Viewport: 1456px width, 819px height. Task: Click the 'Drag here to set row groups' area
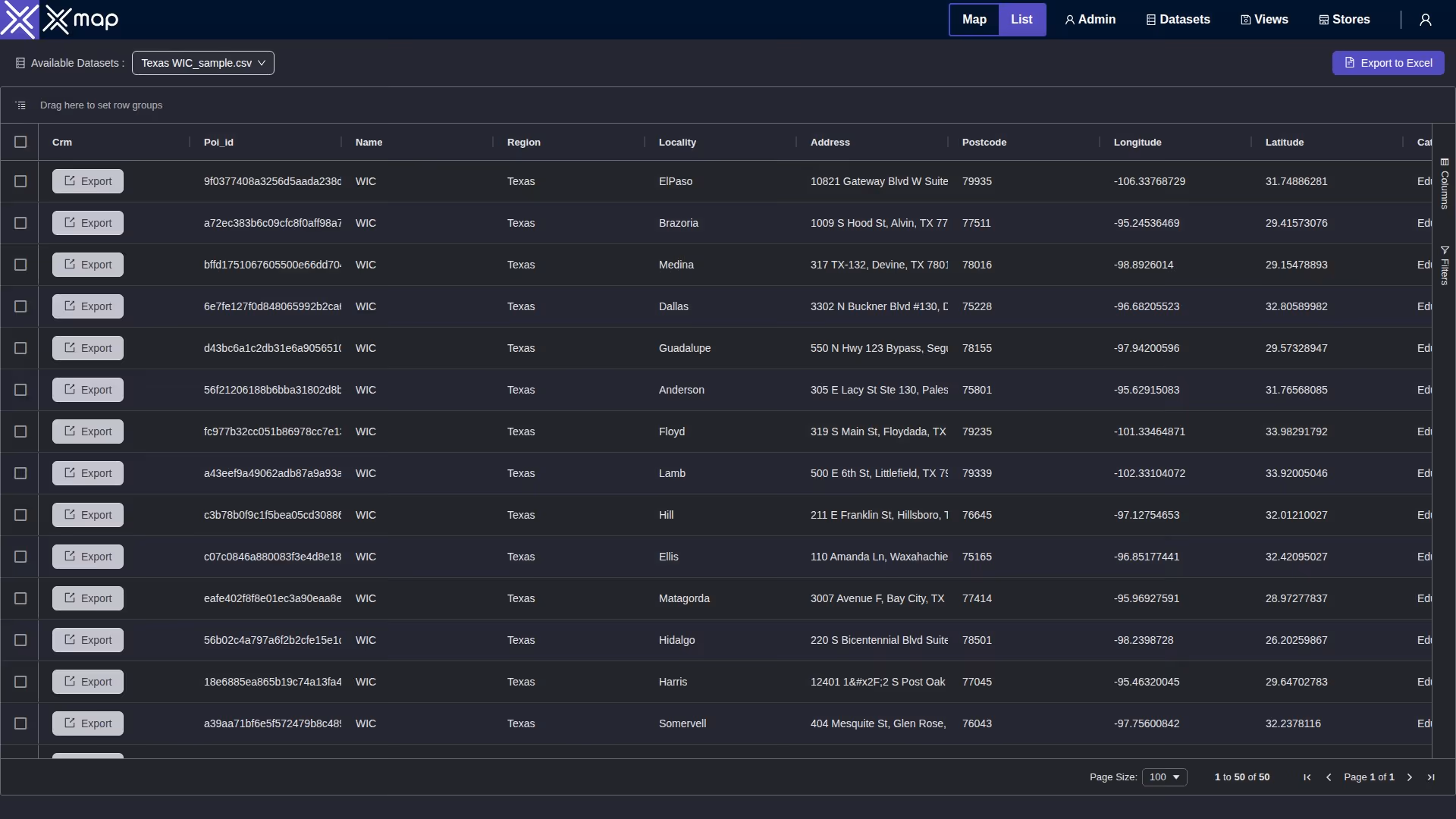(x=101, y=105)
